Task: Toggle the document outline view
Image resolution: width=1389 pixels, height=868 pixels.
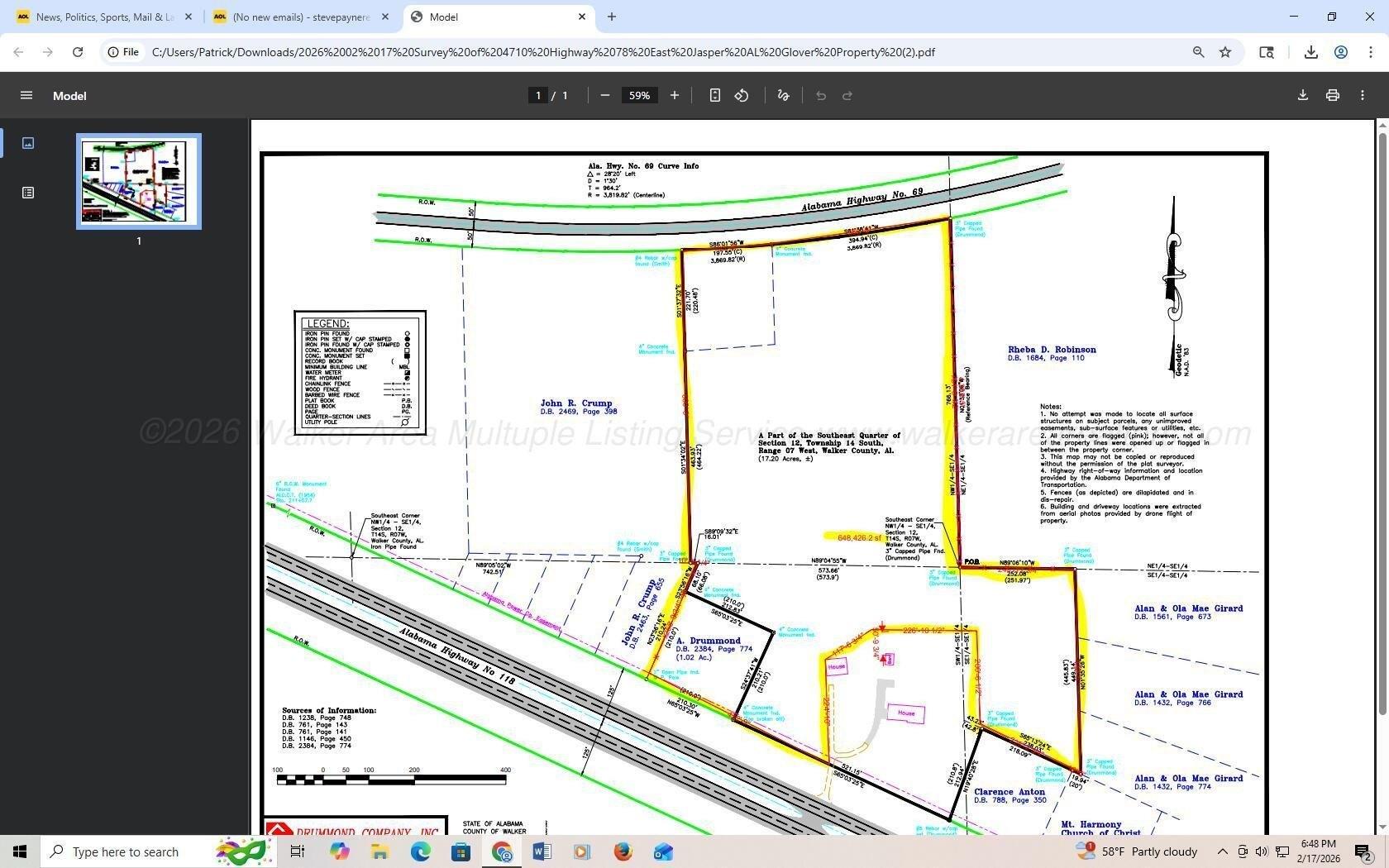Action: pyautogui.click(x=28, y=192)
